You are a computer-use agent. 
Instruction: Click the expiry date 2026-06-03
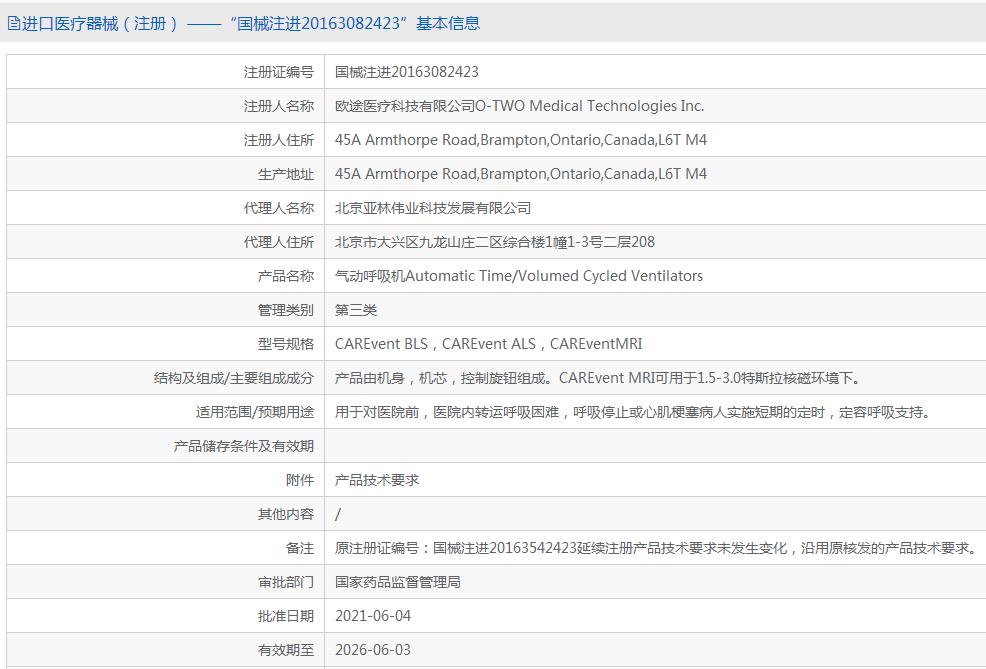(x=372, y=650)
